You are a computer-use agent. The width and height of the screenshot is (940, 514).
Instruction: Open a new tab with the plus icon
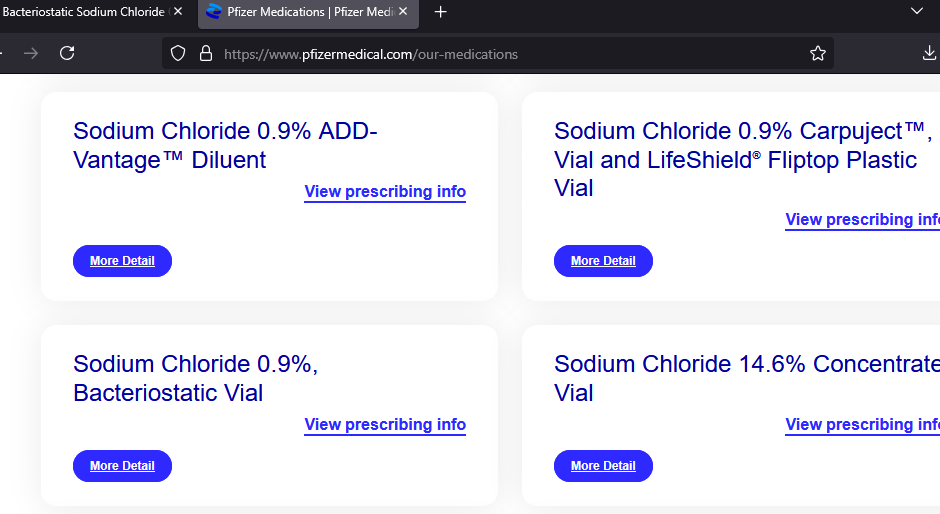tap(441, 12)
